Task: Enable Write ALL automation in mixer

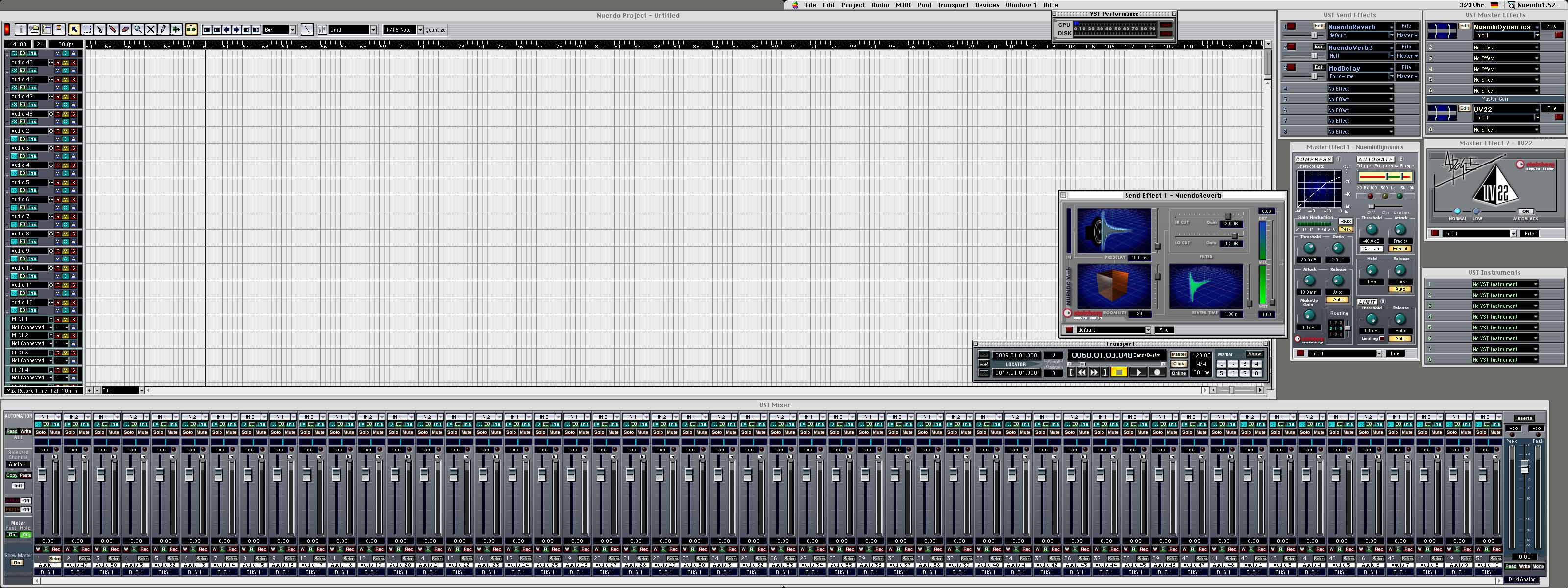Action: (x=25, y=431)
